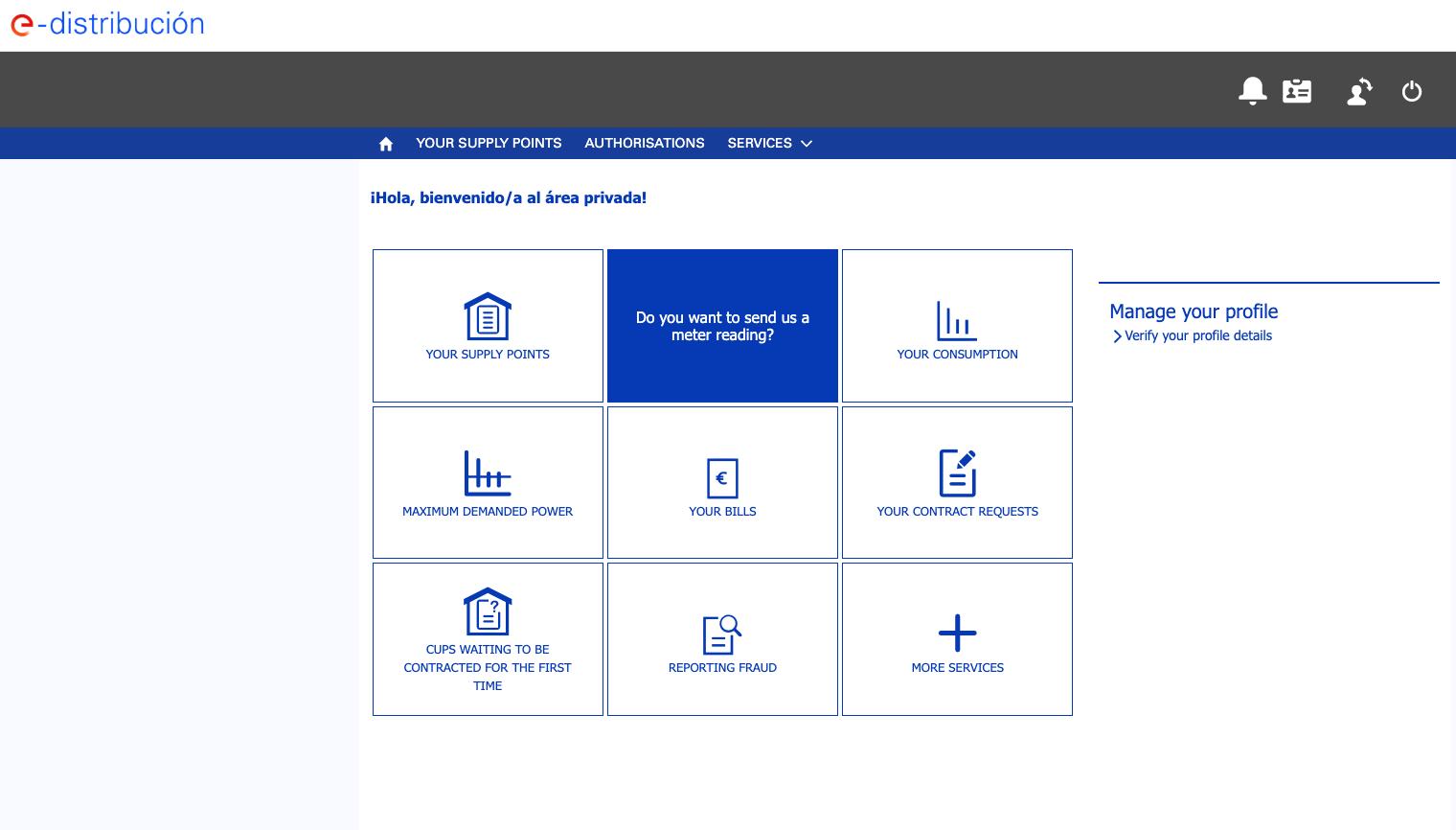The height and width of the screenshot is (830, 1456).
Task: Go to home via house icon
Action: coord(386,144)
